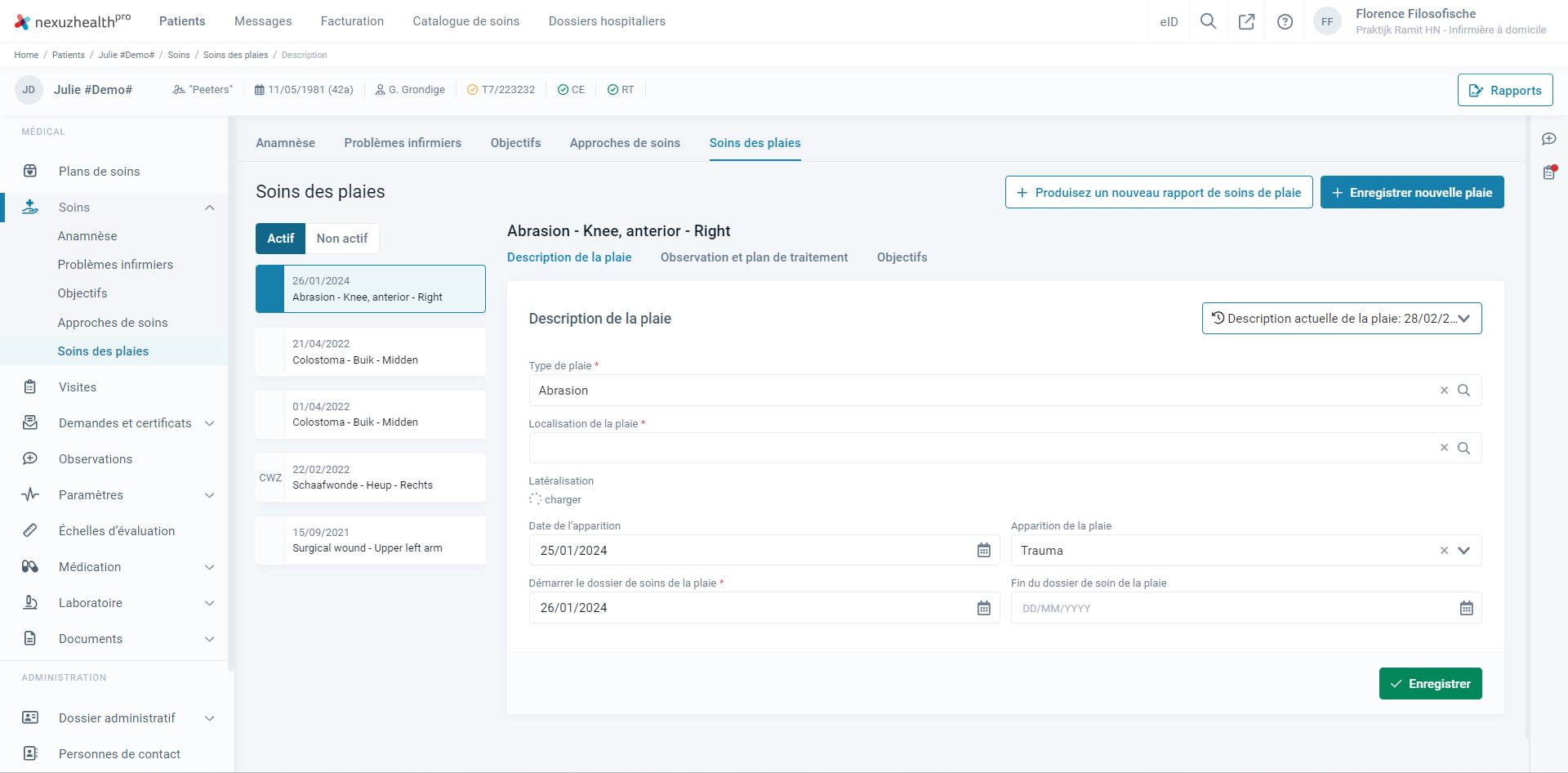Click the Échelles d'évaluation sidebar icon
The width and height of the screenshot is (1568, 773).
[x=30, y=530]
